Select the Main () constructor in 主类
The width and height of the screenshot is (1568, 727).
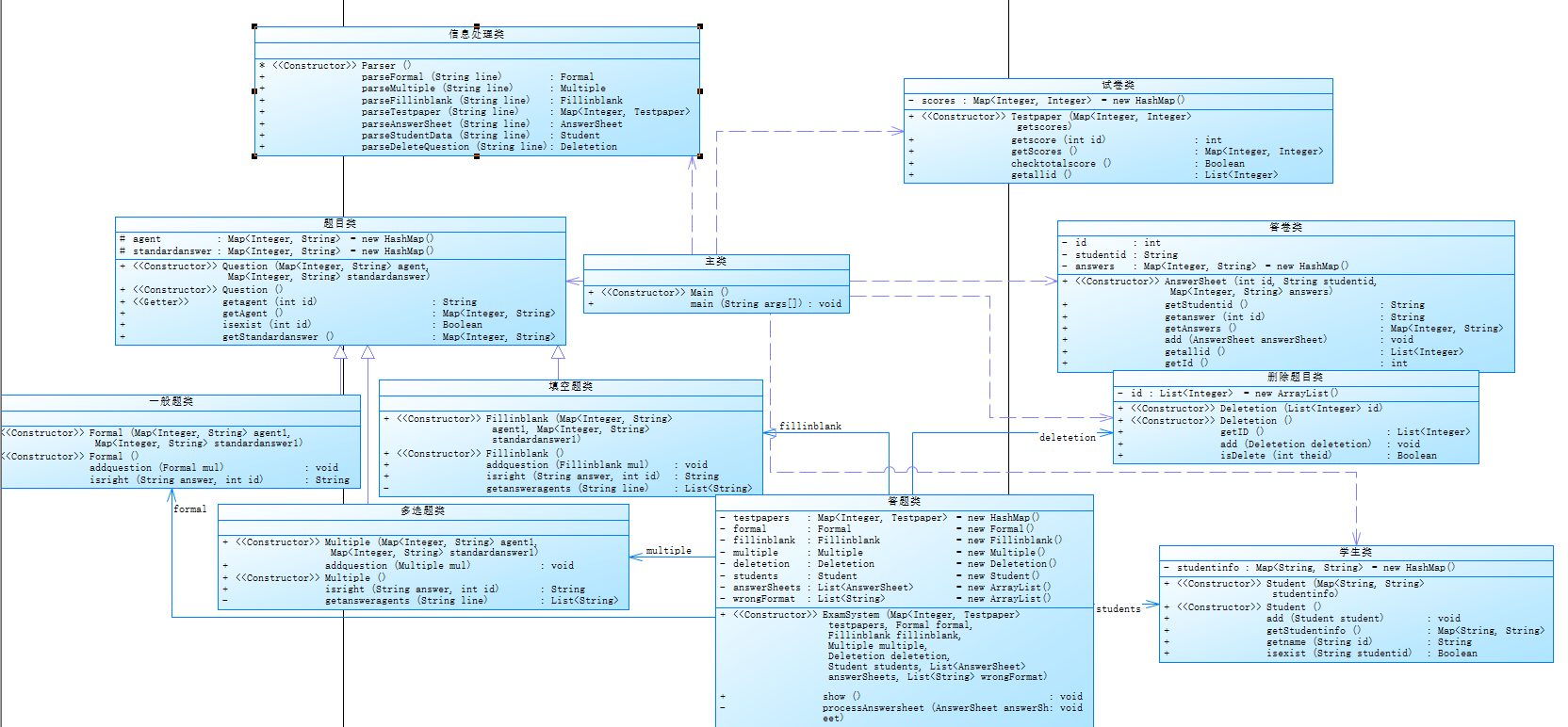coord(716,293)
